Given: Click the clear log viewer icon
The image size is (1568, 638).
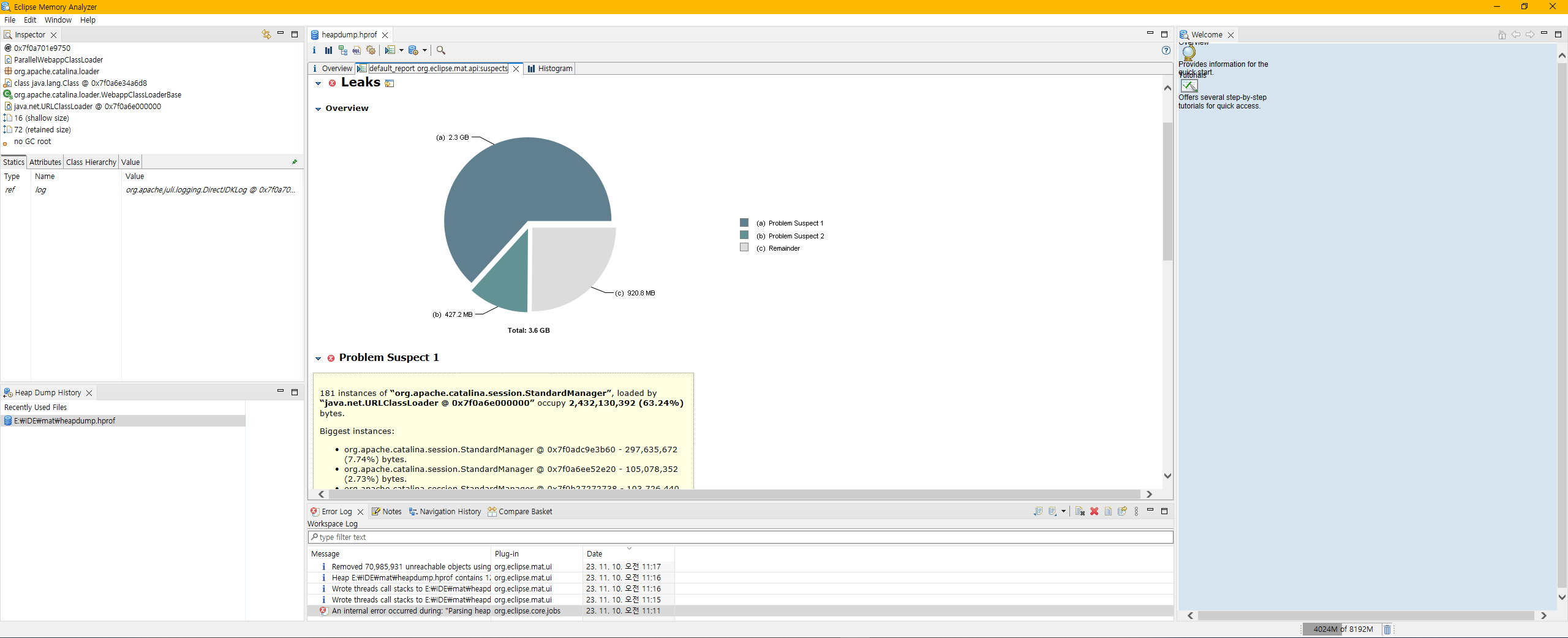Looking at the screenshot, I should 1080,511.
